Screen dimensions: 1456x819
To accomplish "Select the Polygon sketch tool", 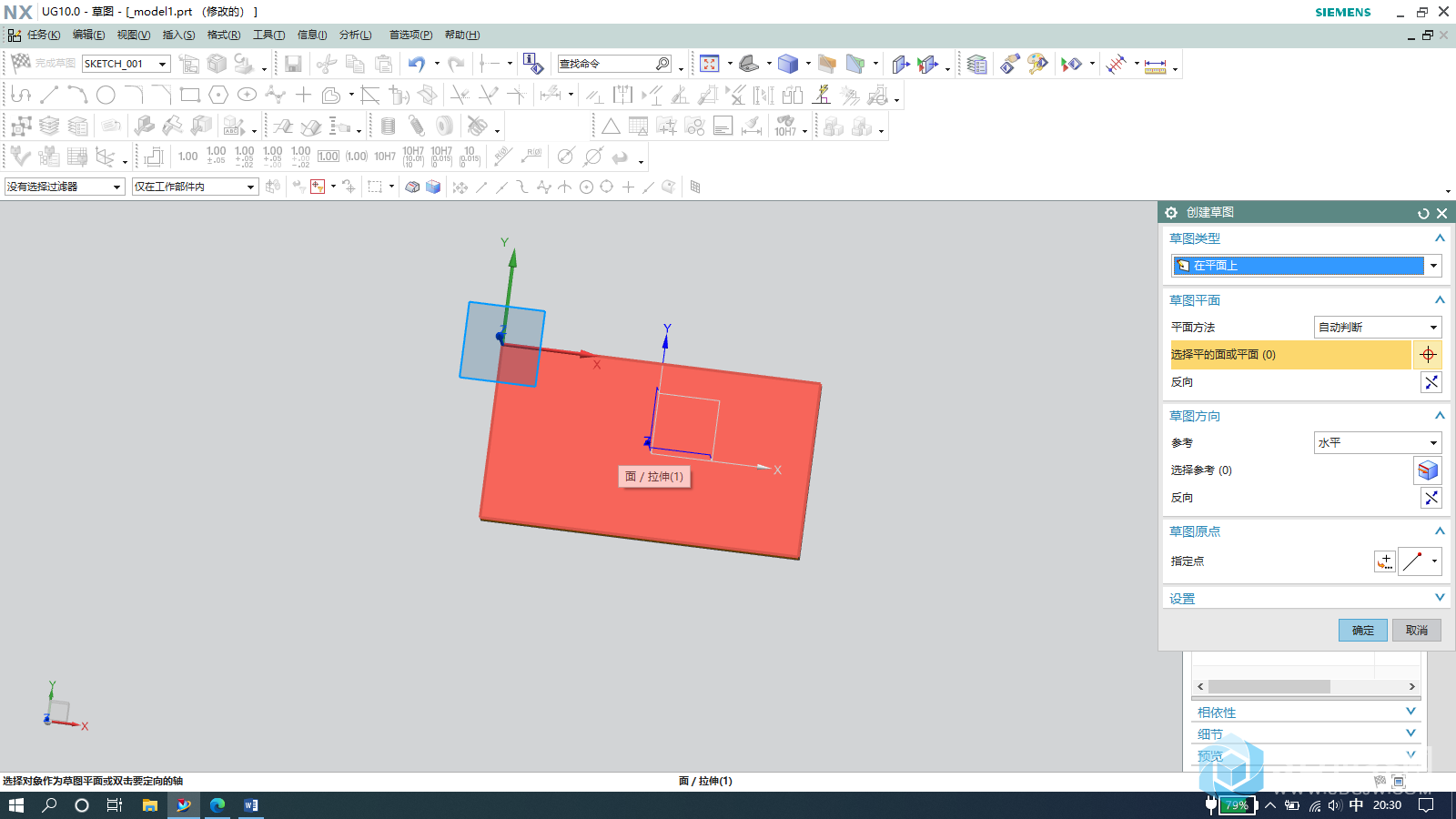I will point(218,95).
